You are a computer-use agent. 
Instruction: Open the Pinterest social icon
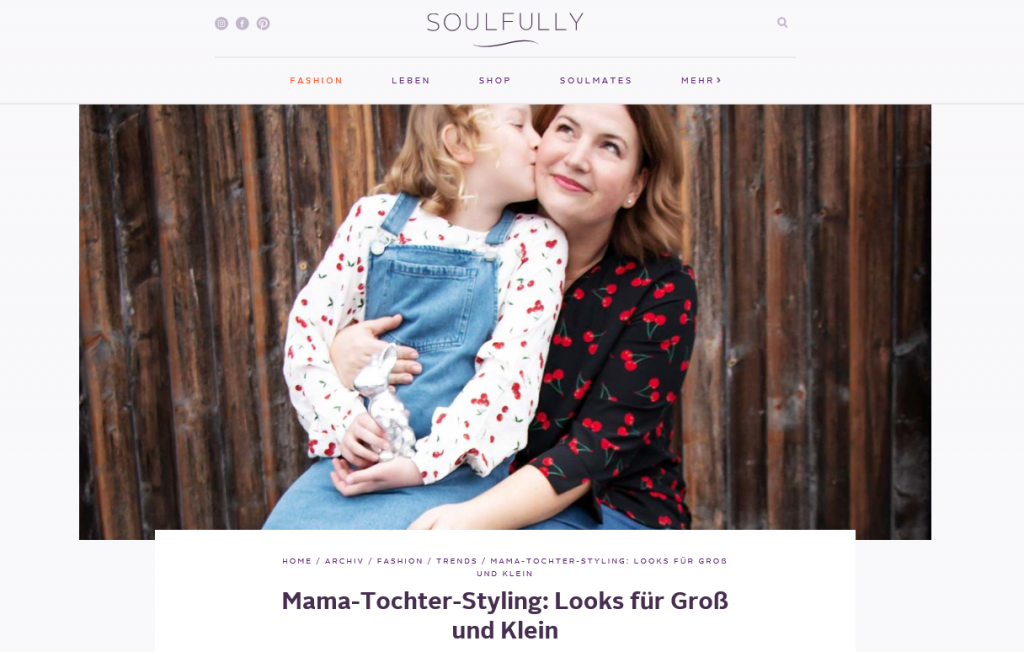pyautogui.click(x=263, y=24)
